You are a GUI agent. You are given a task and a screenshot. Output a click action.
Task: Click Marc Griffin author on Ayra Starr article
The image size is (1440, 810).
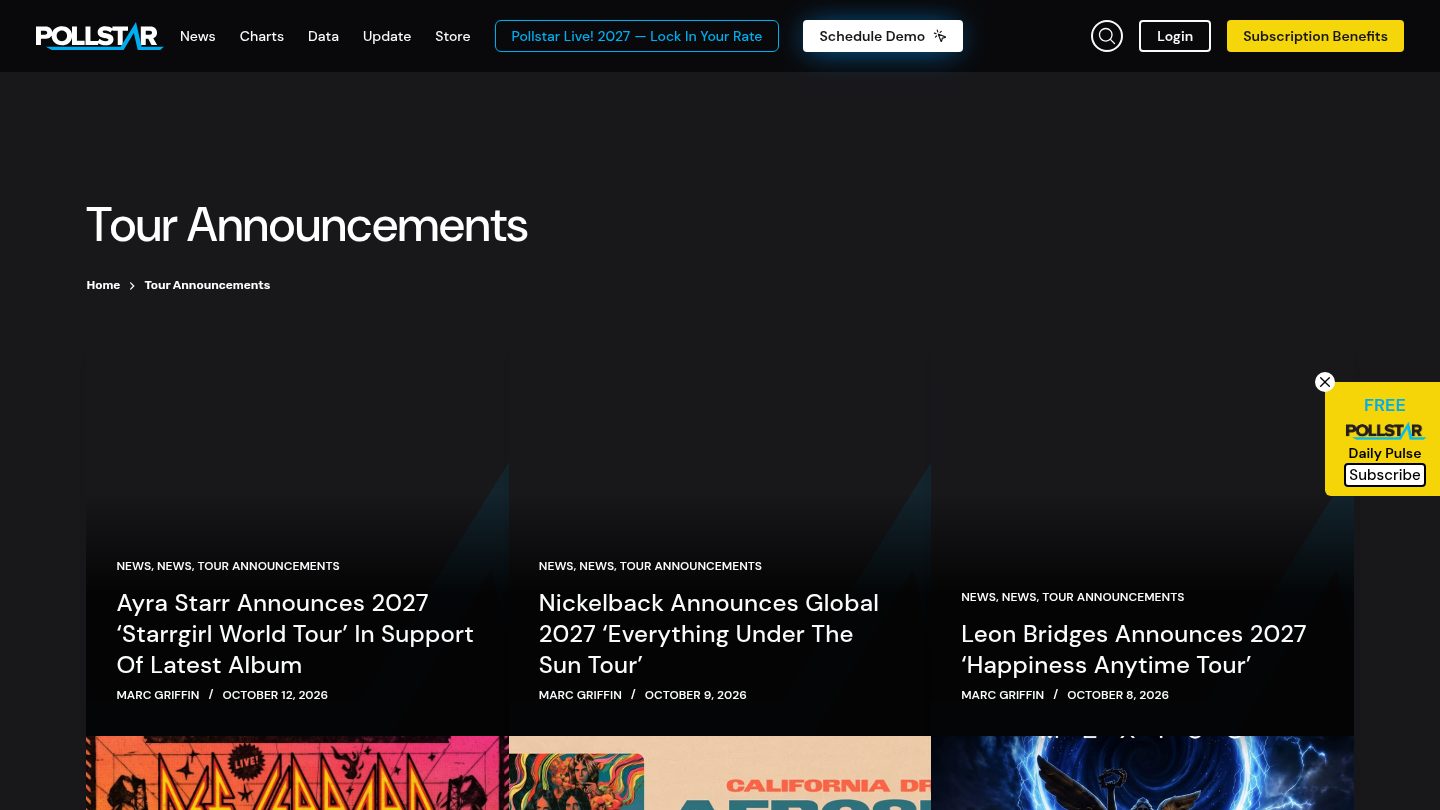pos(158,695)
